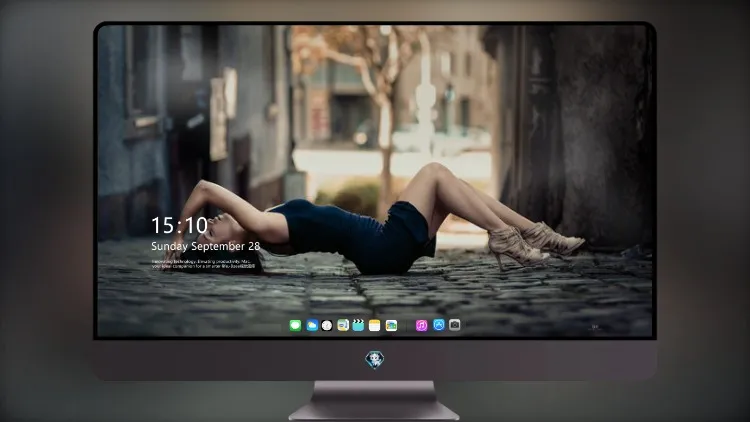The image size is (750, 422).
Task: Open the yellow Notes app icon
Action: [x=375, y=325]
